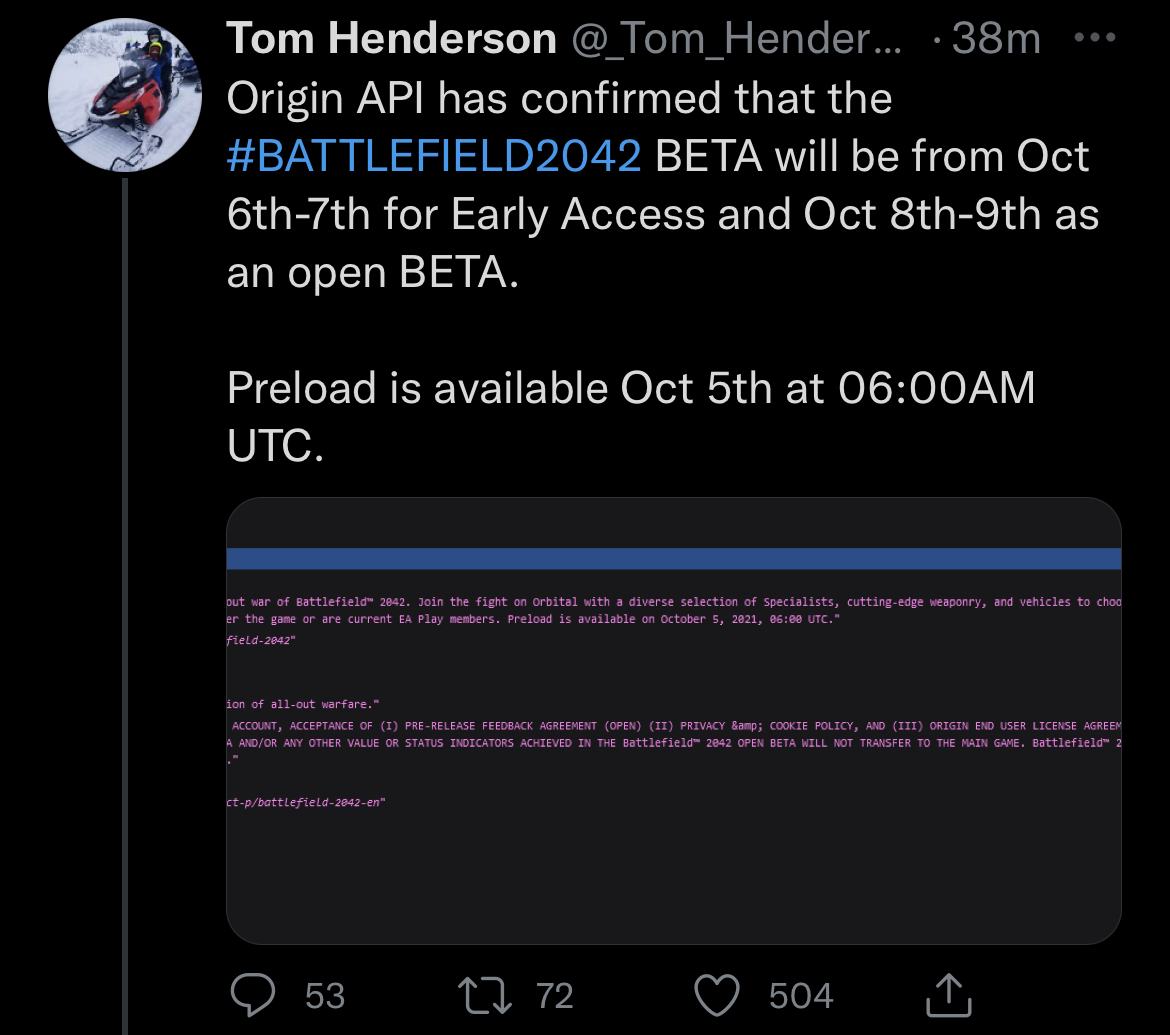Click the reply speech bubble icon
Image resolution: width=1170 pixels, height=1035 pixels.
[253, 995]
